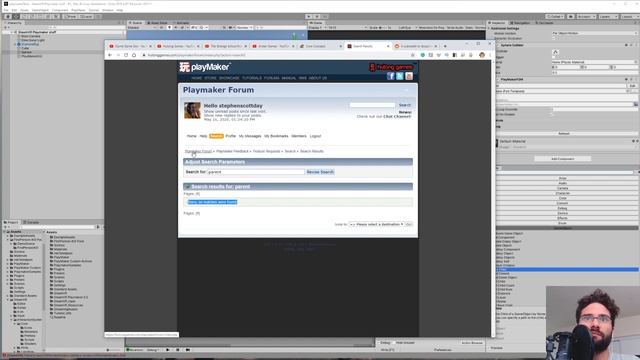Click forum Go button

click(x=409, y=224)
